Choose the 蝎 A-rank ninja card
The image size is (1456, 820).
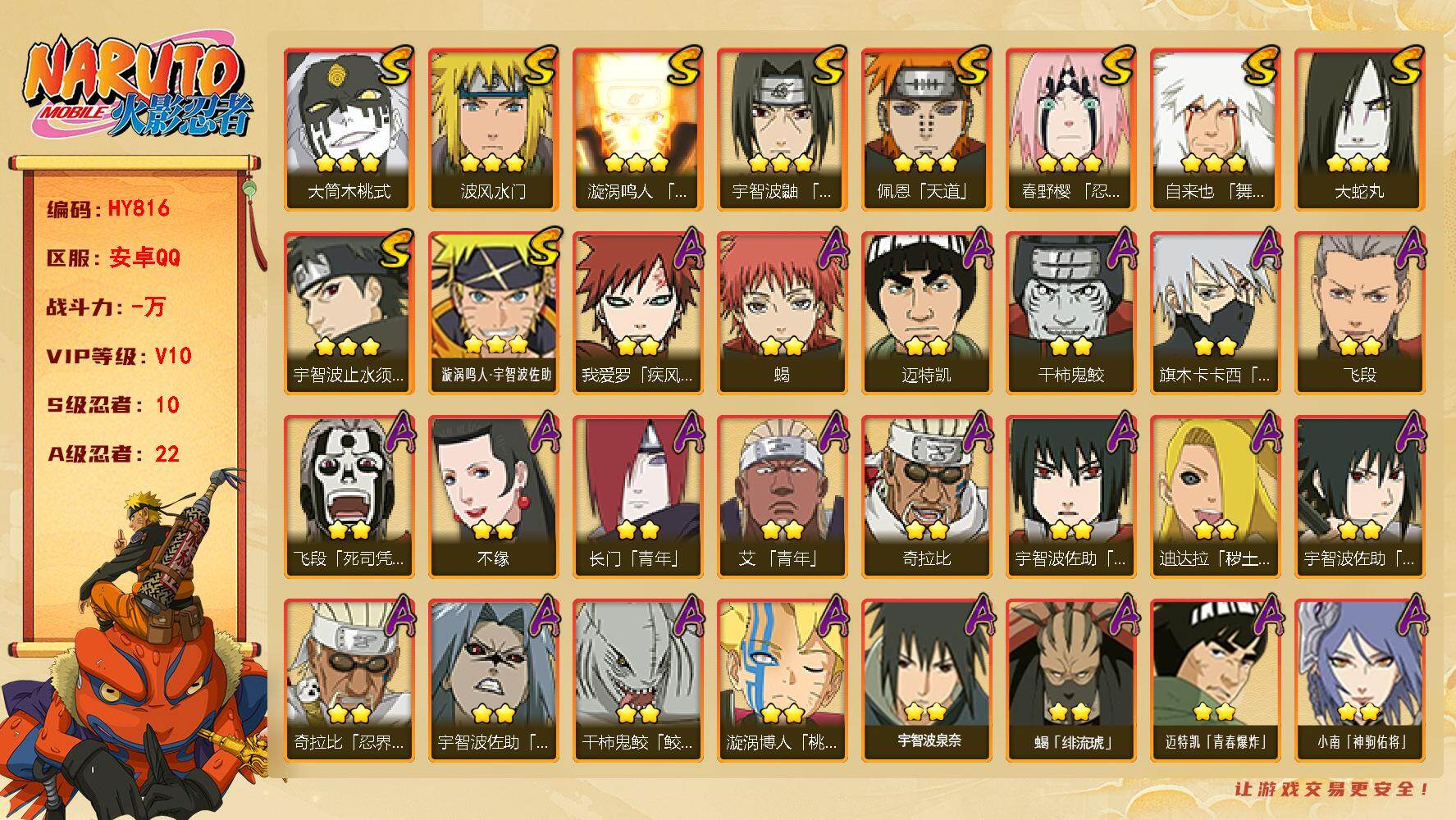coord(782,313)
